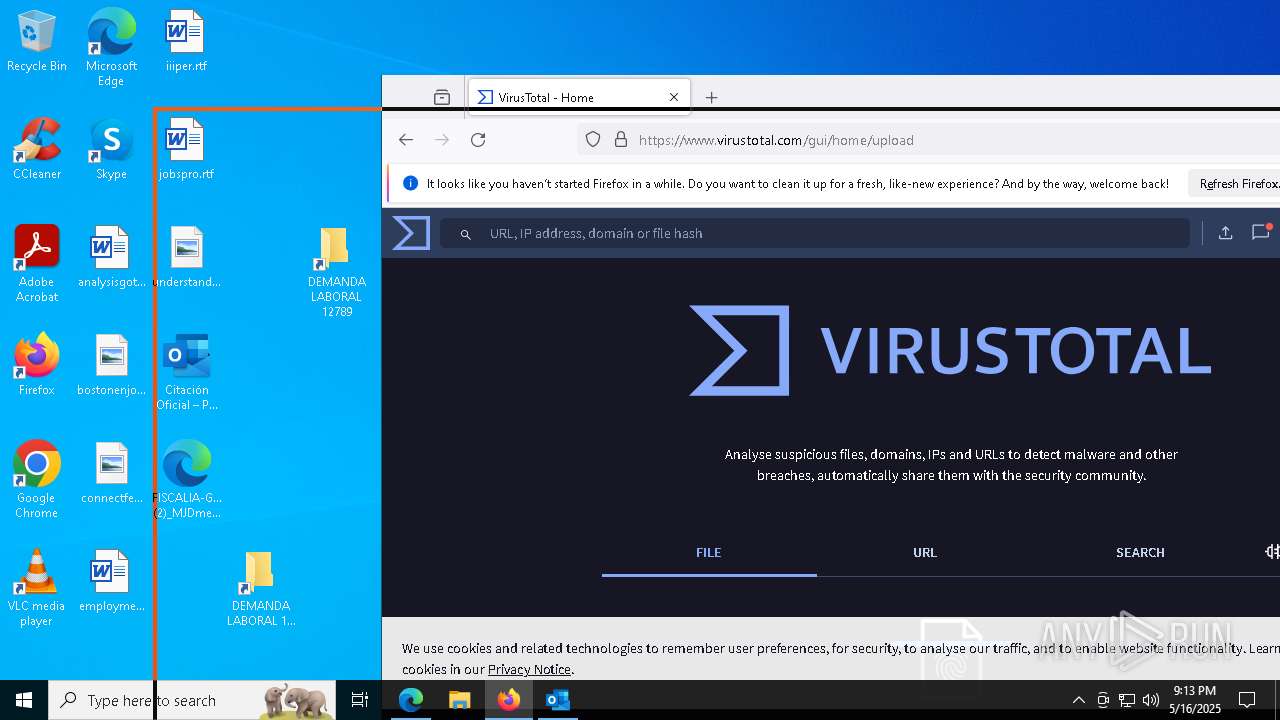Open VirusTotal notifications chat icon

1261,233
